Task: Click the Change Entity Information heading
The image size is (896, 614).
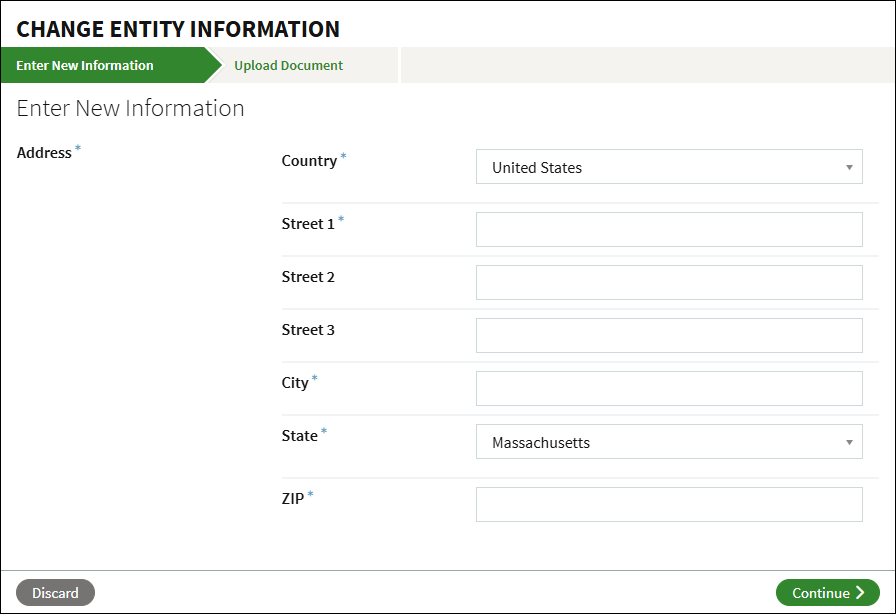Action: [x=178, y=29]
